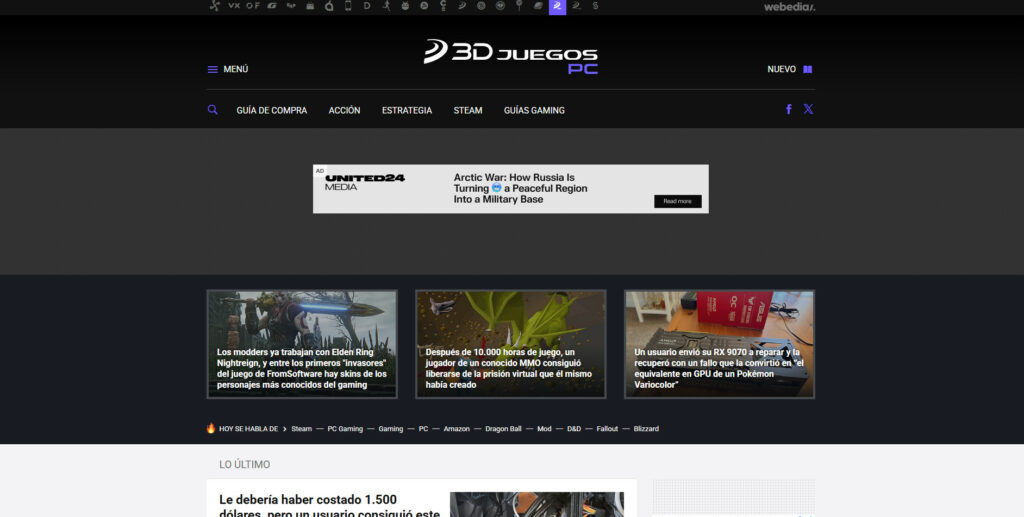
Task: Open the 10.000 horas de juego MMO article
Action: [511, 344]
